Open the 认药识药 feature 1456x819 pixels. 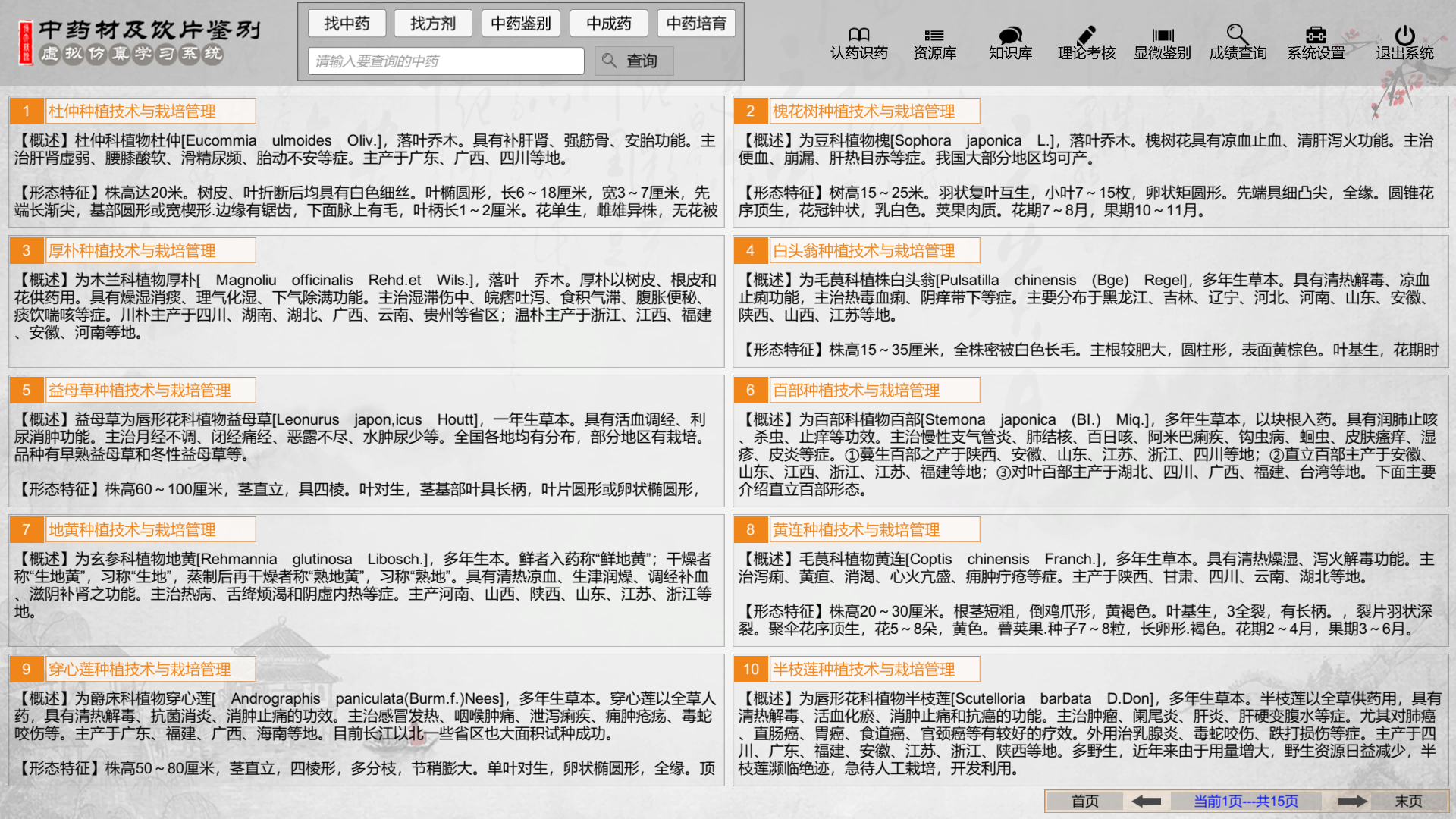click(859, 42)
